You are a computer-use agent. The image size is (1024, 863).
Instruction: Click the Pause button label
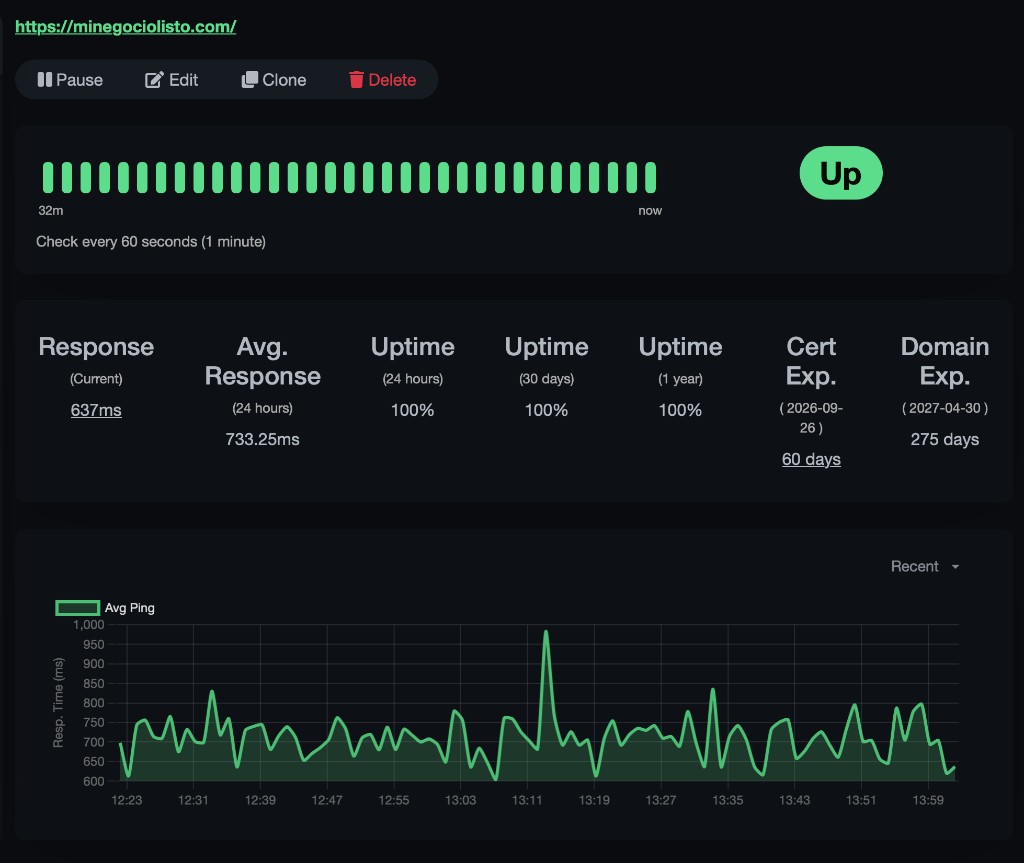click(x=79, y=80)
